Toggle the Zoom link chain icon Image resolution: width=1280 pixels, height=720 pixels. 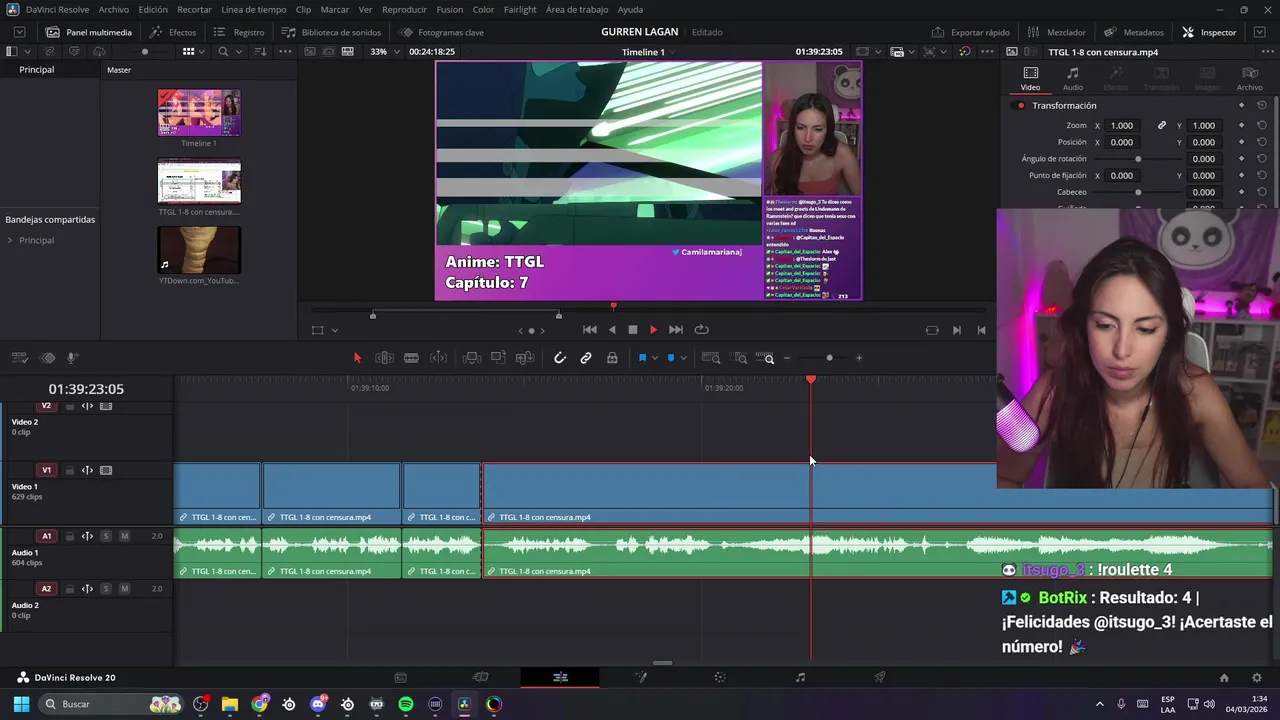point(1162,126)
